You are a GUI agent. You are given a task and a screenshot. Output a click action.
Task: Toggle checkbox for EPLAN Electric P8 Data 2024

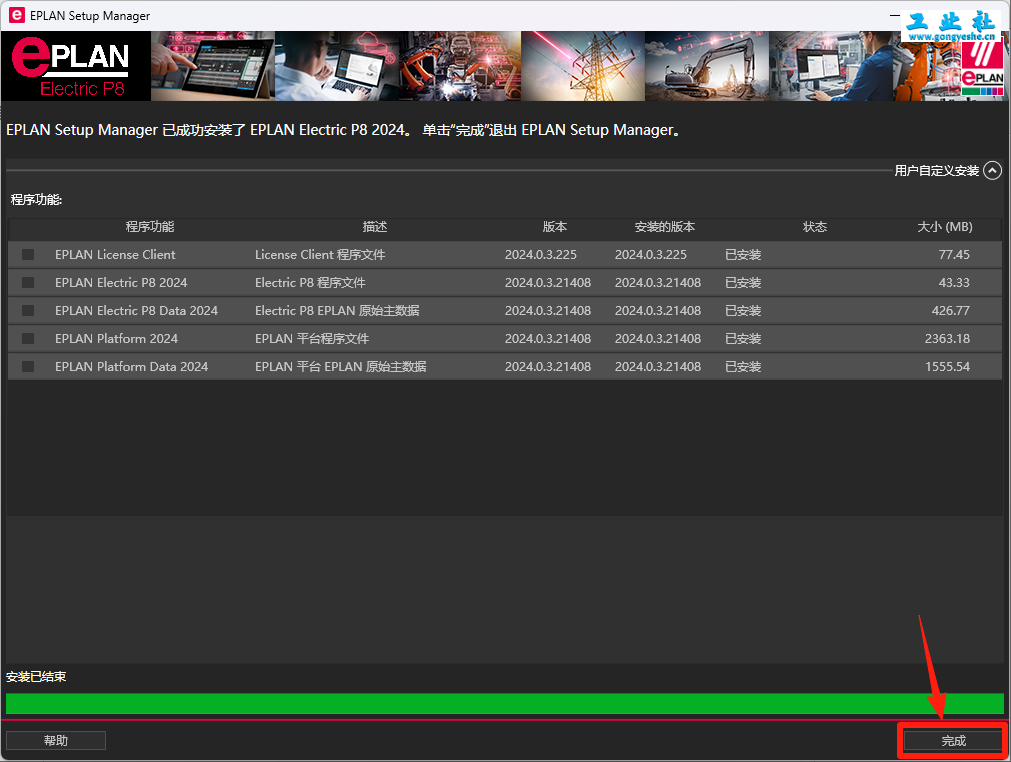[28, 311]
